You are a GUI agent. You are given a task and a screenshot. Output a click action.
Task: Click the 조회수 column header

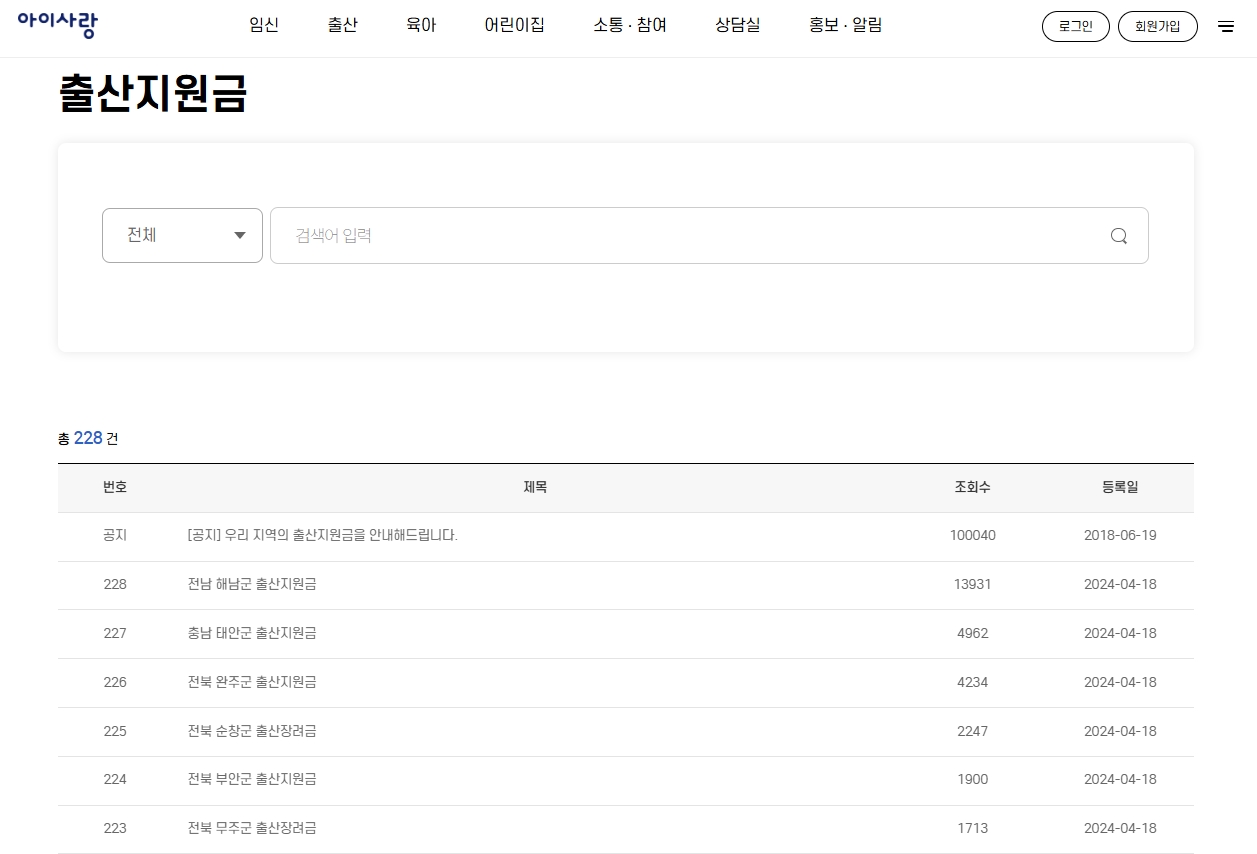(973, 487)
